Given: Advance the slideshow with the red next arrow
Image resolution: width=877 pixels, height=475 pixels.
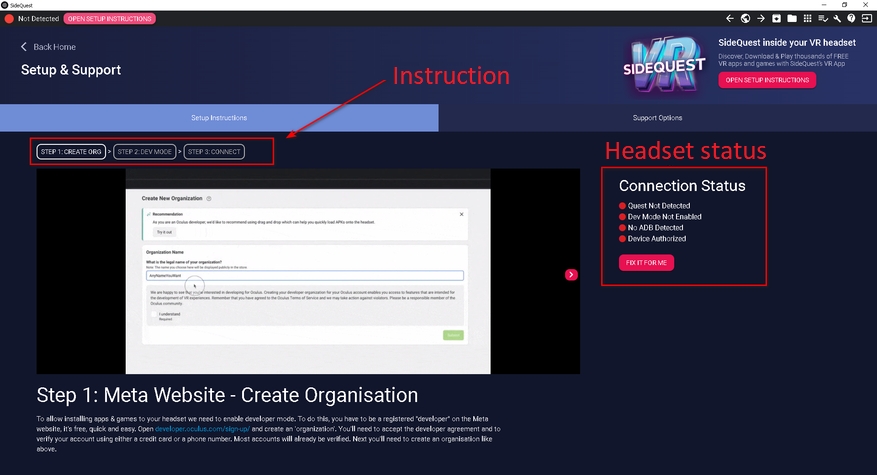Looking at the screenshot, I should [571, 274].
